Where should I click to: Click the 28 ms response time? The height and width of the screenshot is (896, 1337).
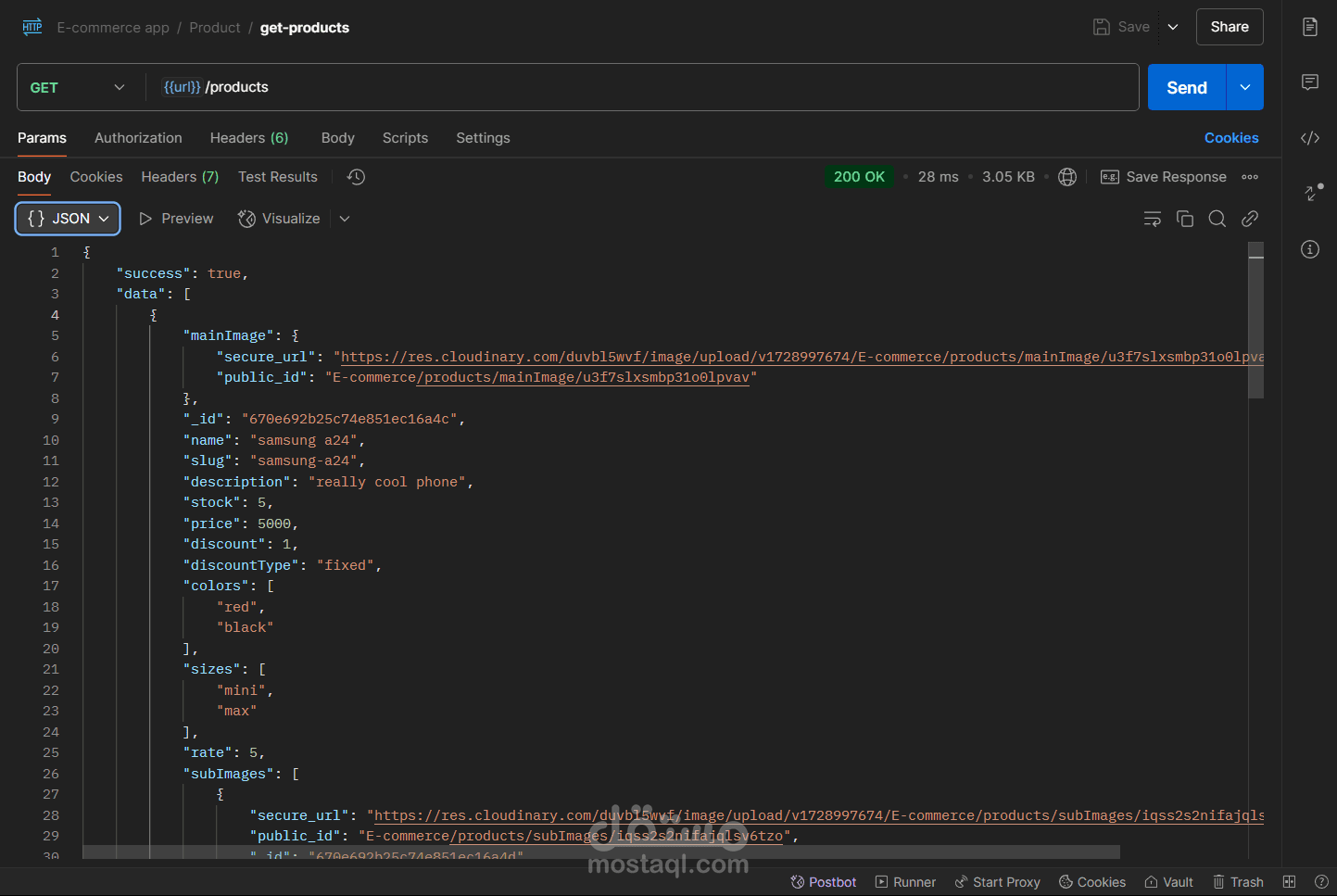(x=939, y=177)
